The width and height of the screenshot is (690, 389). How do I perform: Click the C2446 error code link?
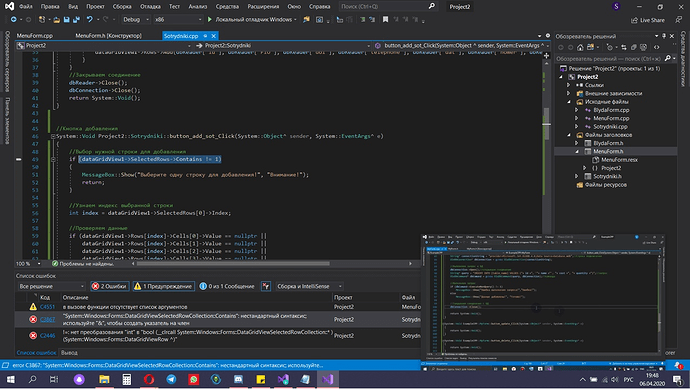point(48,336)
